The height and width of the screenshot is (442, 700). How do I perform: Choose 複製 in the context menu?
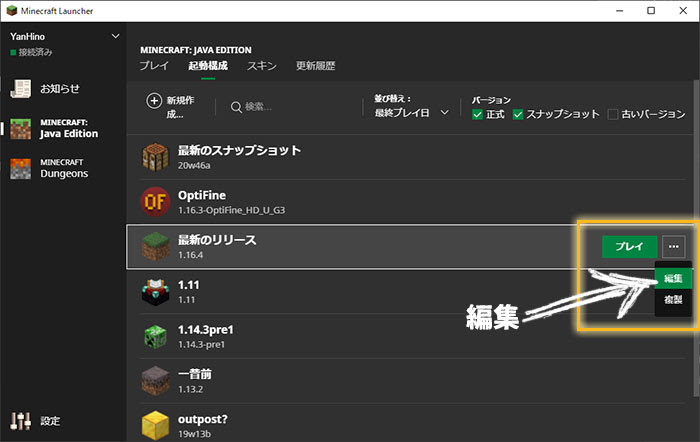click(x=673, y=299)
